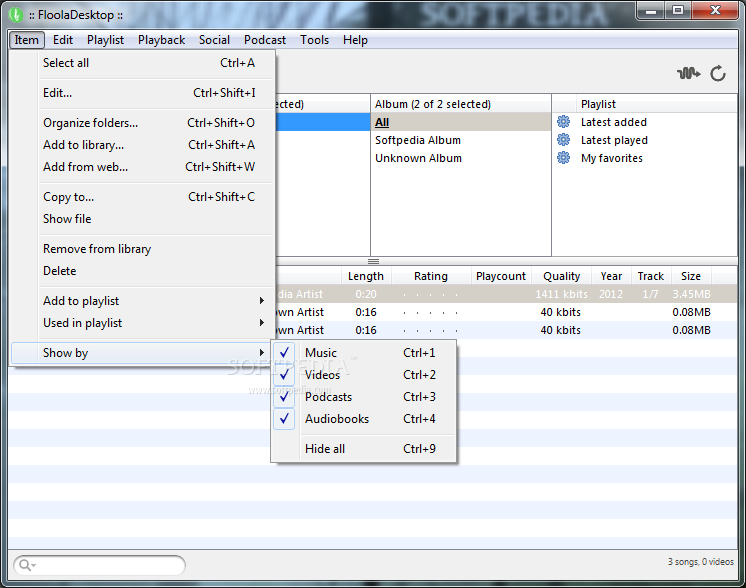Click the 2012 year cell
The height and width of the screenshot is (588, 746).
tap(611, 294)
